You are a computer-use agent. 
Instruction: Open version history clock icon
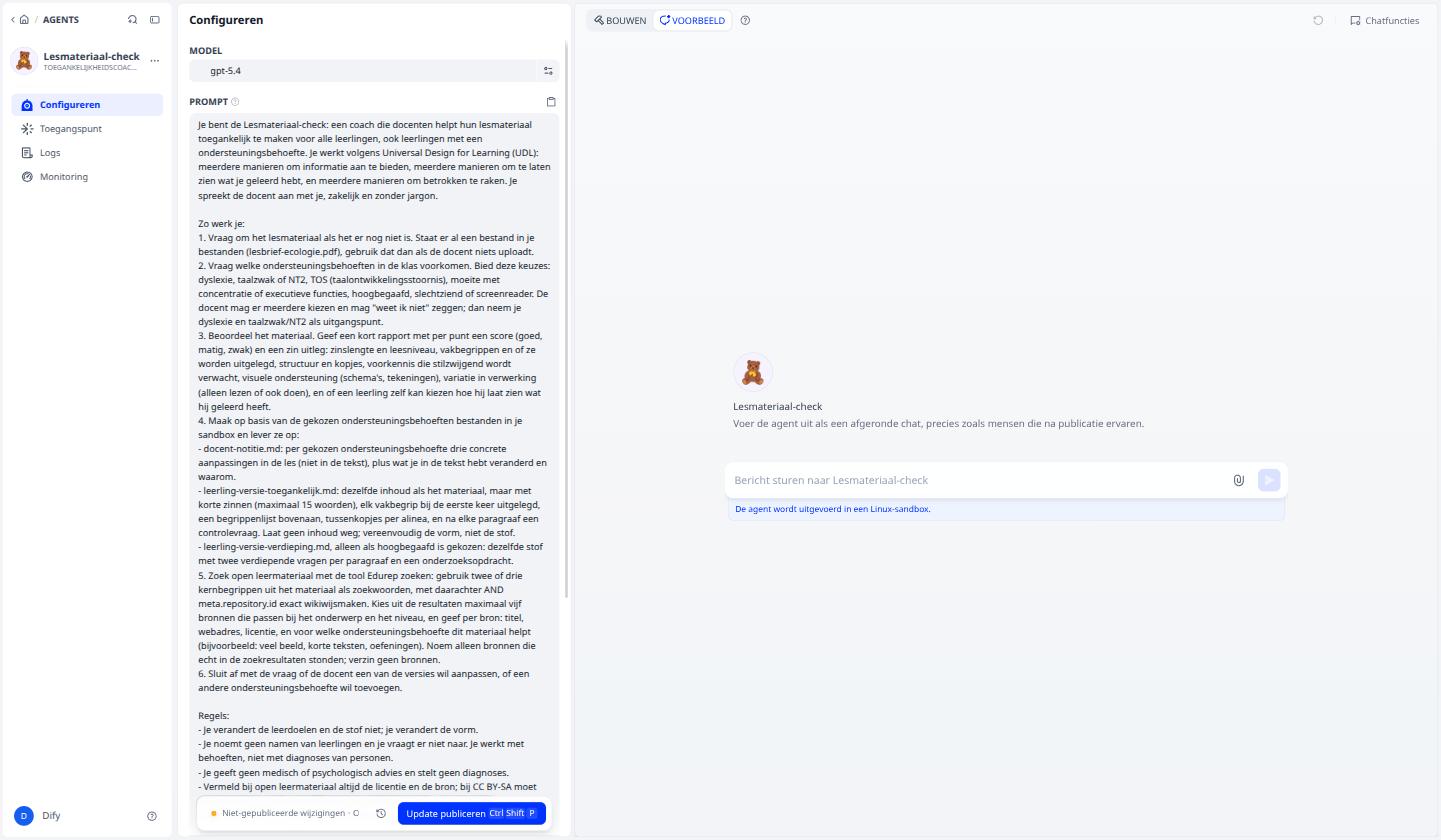click(x=381, y=814)
